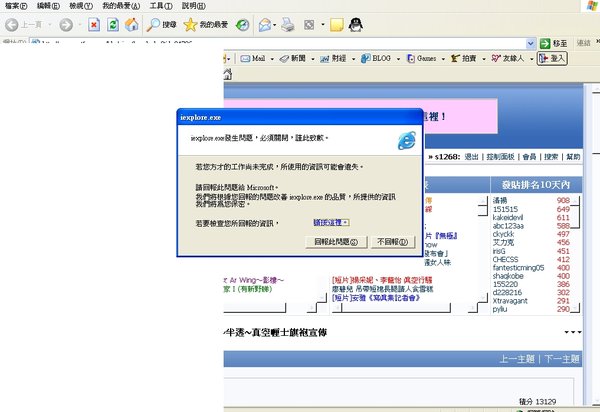Click Yahoo toolbar 財經 finance button
The width and height of the screenshot is (600, 412).
point(333,59)
